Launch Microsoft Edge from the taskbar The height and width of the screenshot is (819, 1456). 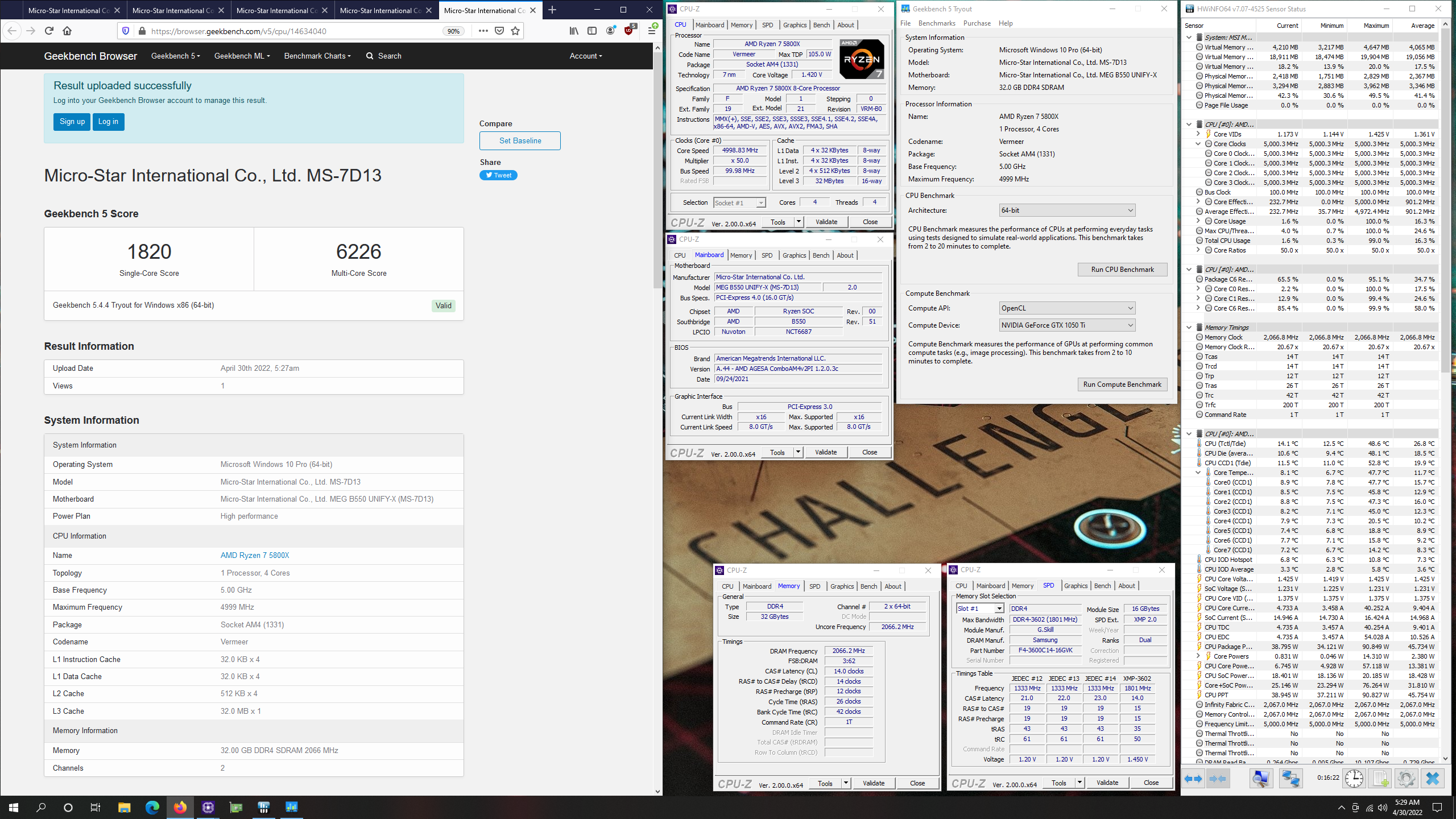click(152, 807)
